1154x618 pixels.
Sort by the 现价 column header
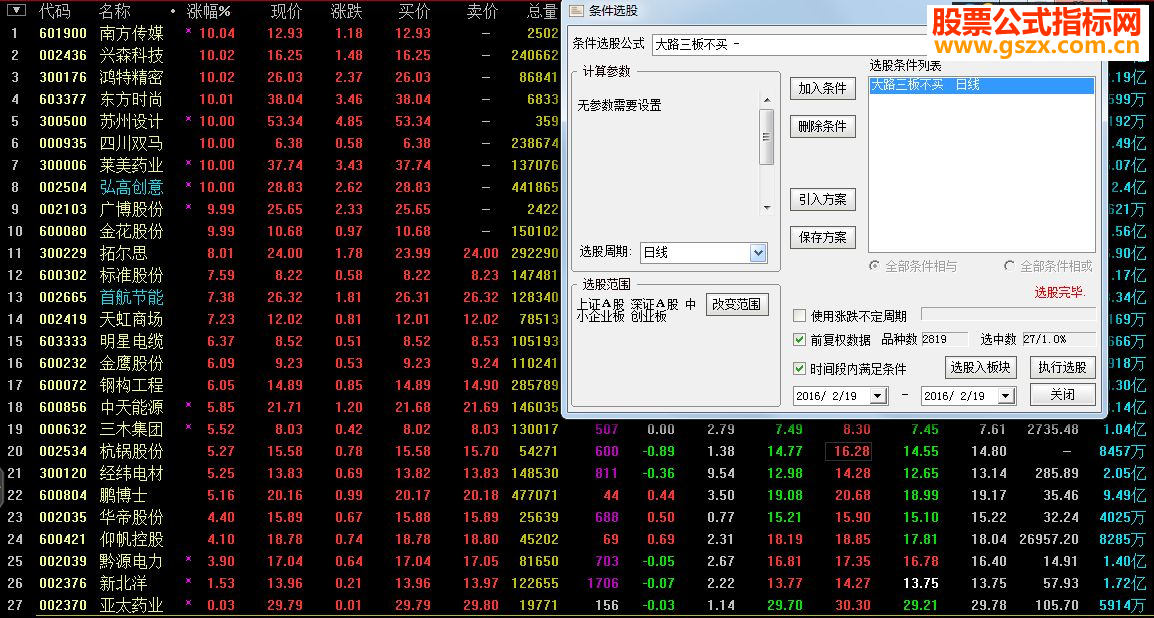(286, 11)
